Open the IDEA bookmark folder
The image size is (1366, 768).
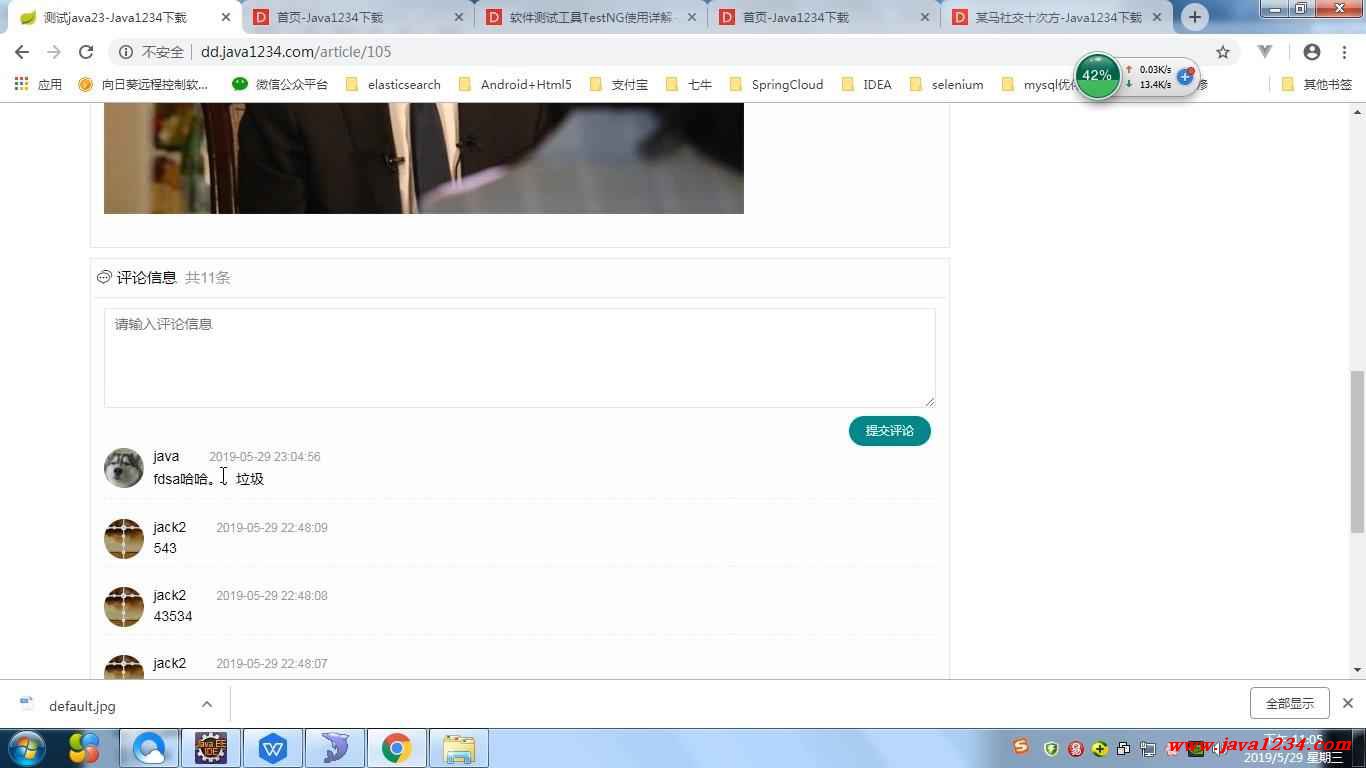click(x=867, y=84)
